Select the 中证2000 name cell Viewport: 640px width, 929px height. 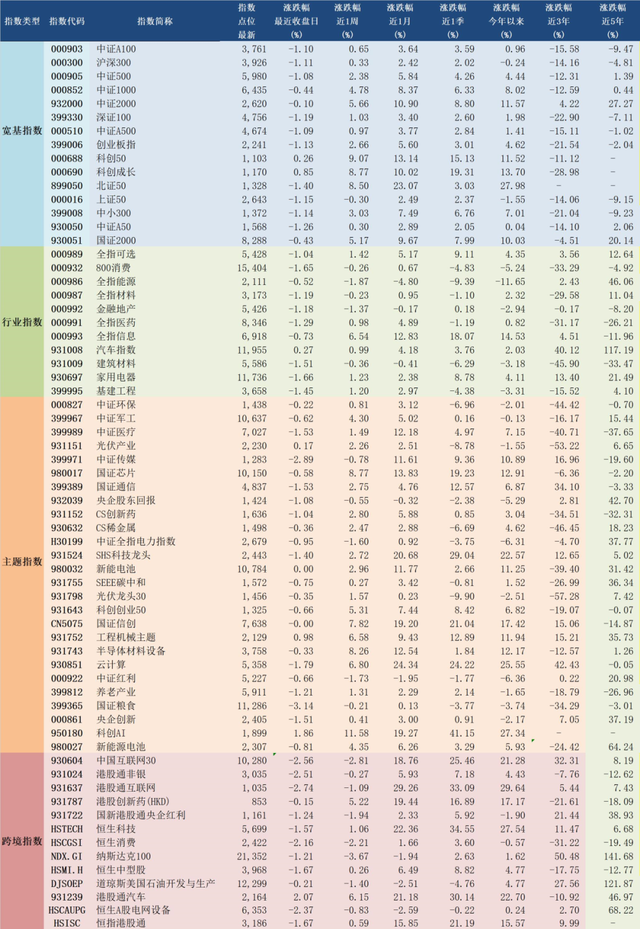(116, 104)
